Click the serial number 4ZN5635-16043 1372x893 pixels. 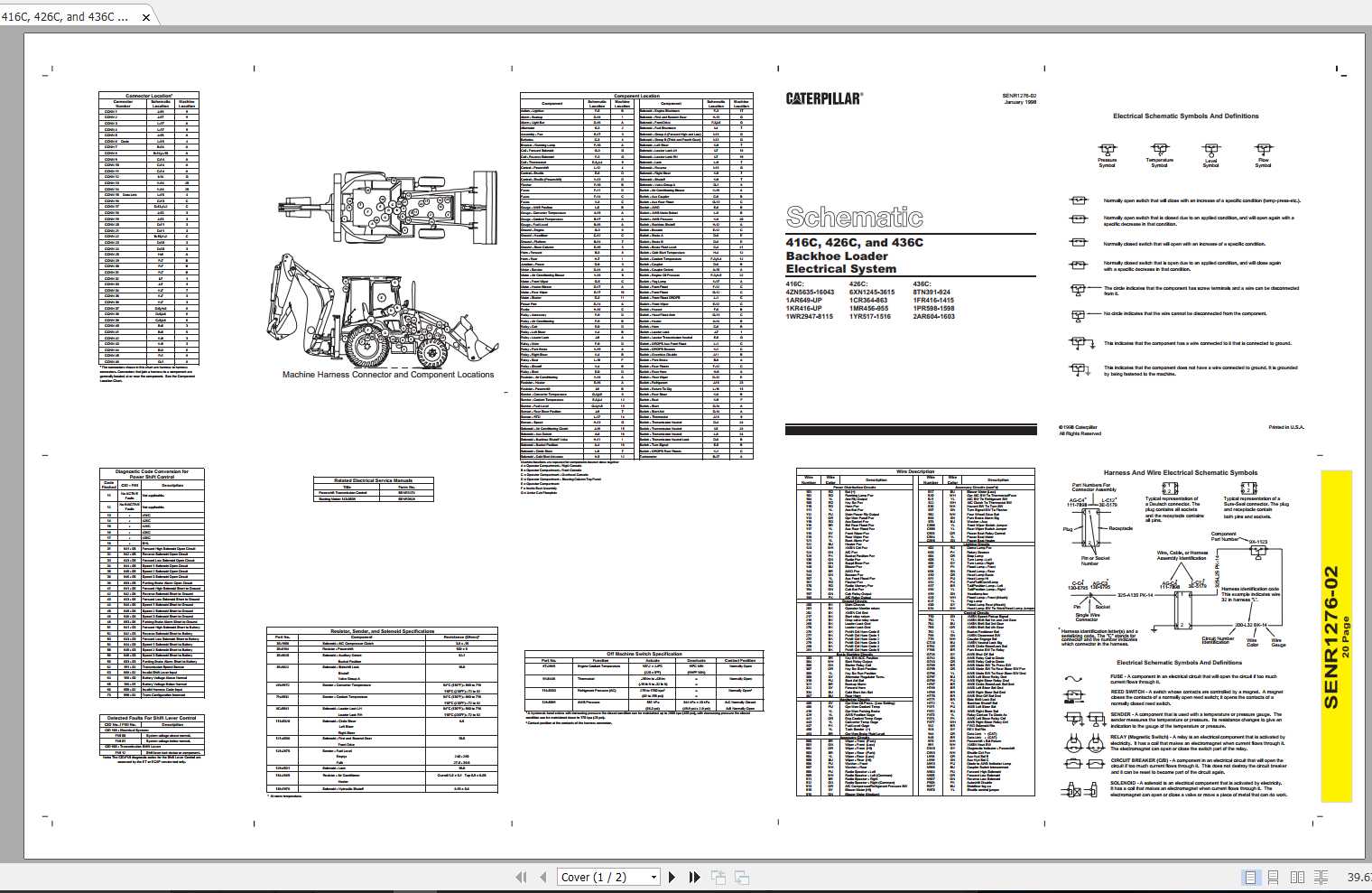click(810, 293)
